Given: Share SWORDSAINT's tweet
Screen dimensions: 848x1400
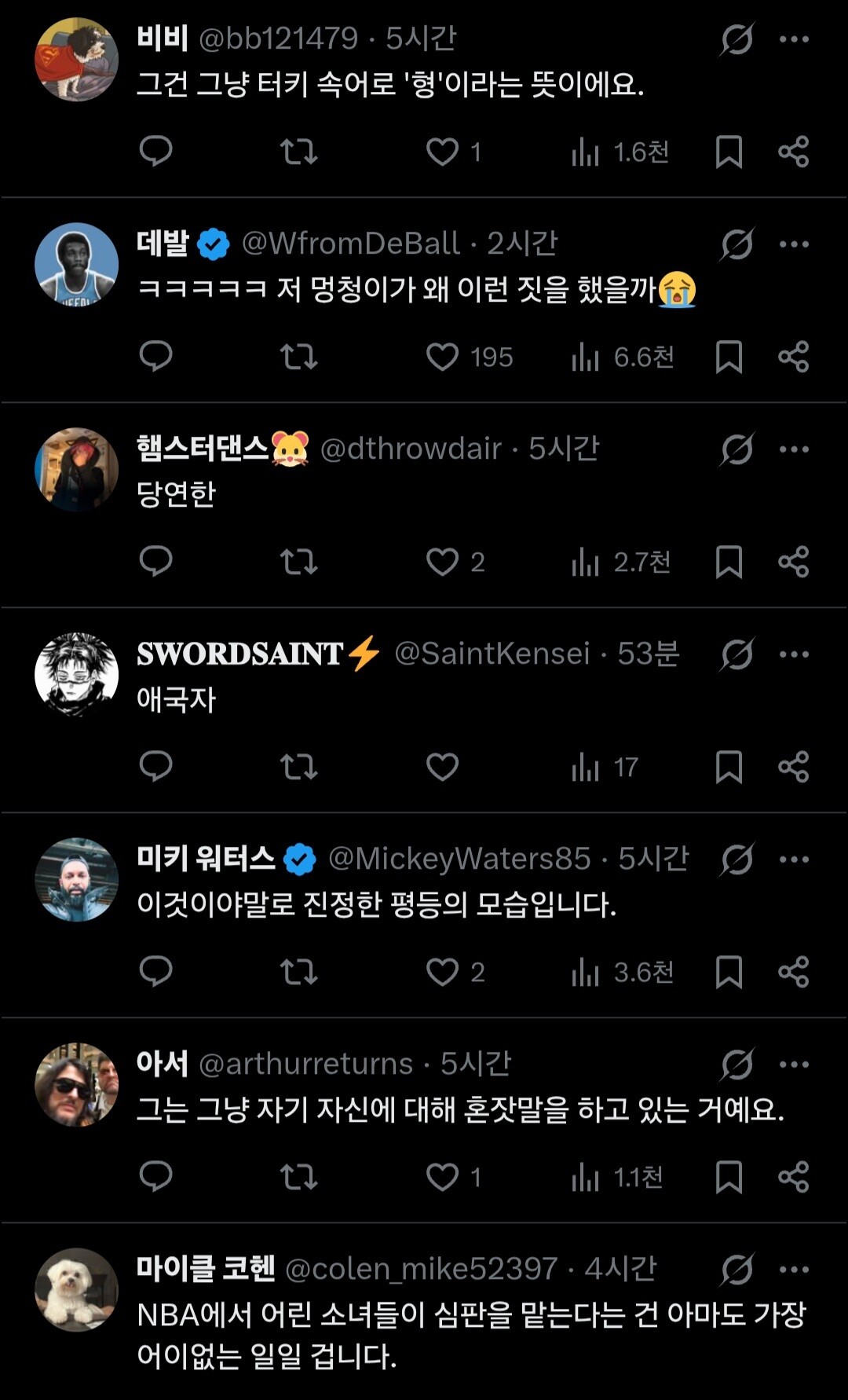Looking at the screenshot, I should 793,767.
